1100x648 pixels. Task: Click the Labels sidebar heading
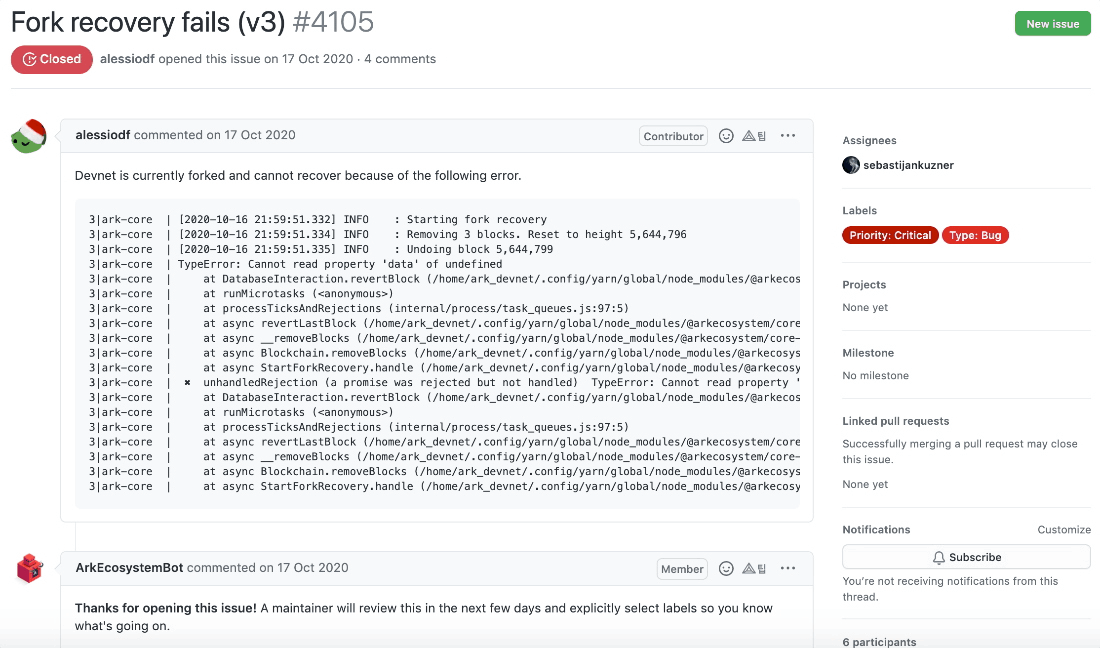tap(859, 210)
